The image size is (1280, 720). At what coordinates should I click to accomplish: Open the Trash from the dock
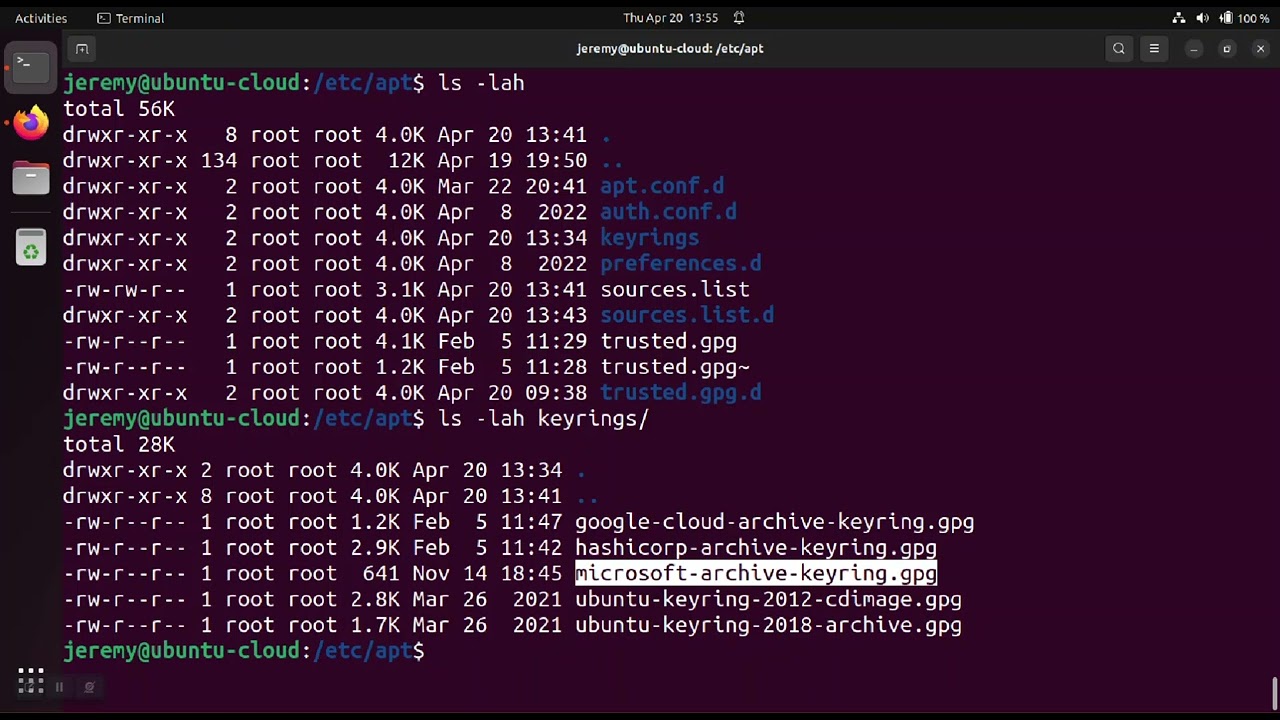tap(31, 248)
